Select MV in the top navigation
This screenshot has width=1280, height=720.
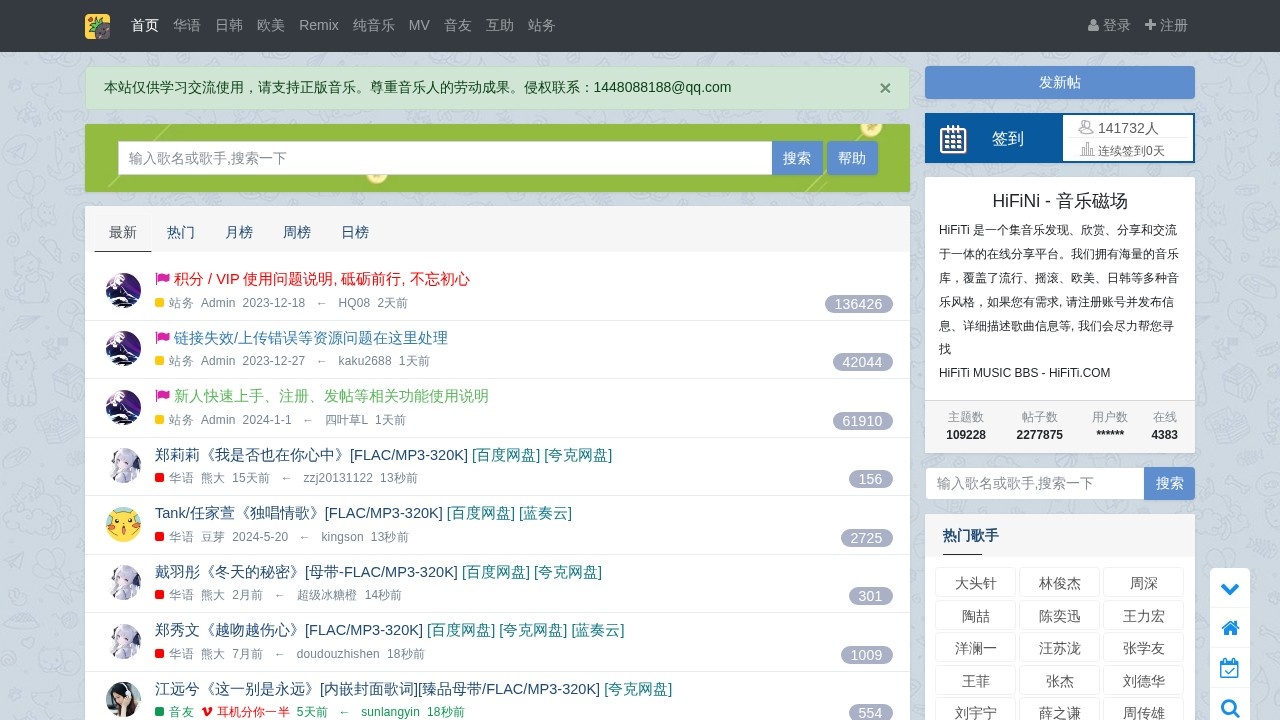[x=419, y=25]
